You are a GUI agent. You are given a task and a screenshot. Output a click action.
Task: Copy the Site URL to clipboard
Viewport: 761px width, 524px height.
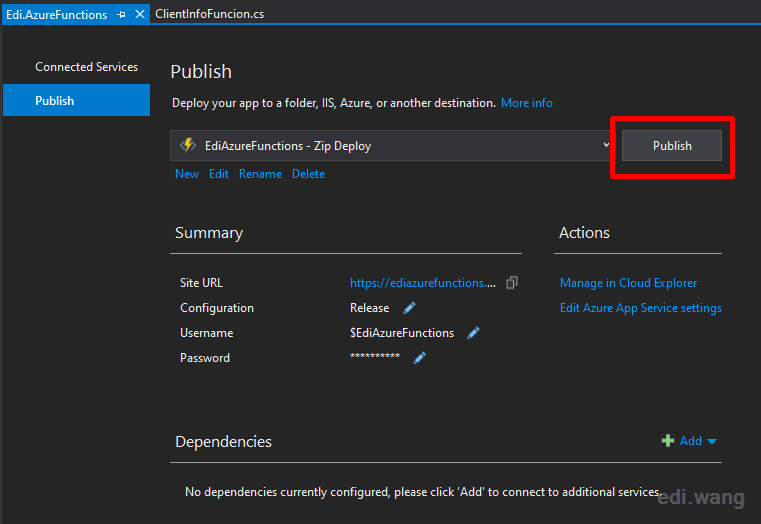click(x=512, y=283)
